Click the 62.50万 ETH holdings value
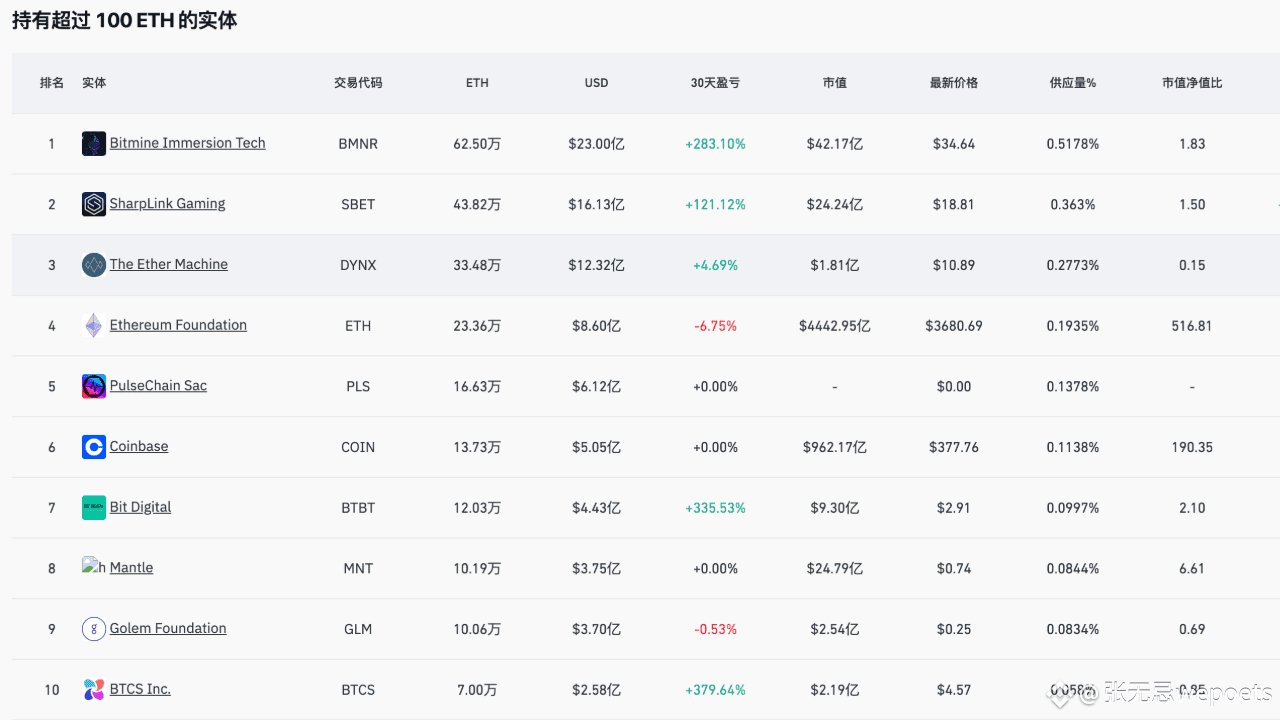 (x=477, y=144)
